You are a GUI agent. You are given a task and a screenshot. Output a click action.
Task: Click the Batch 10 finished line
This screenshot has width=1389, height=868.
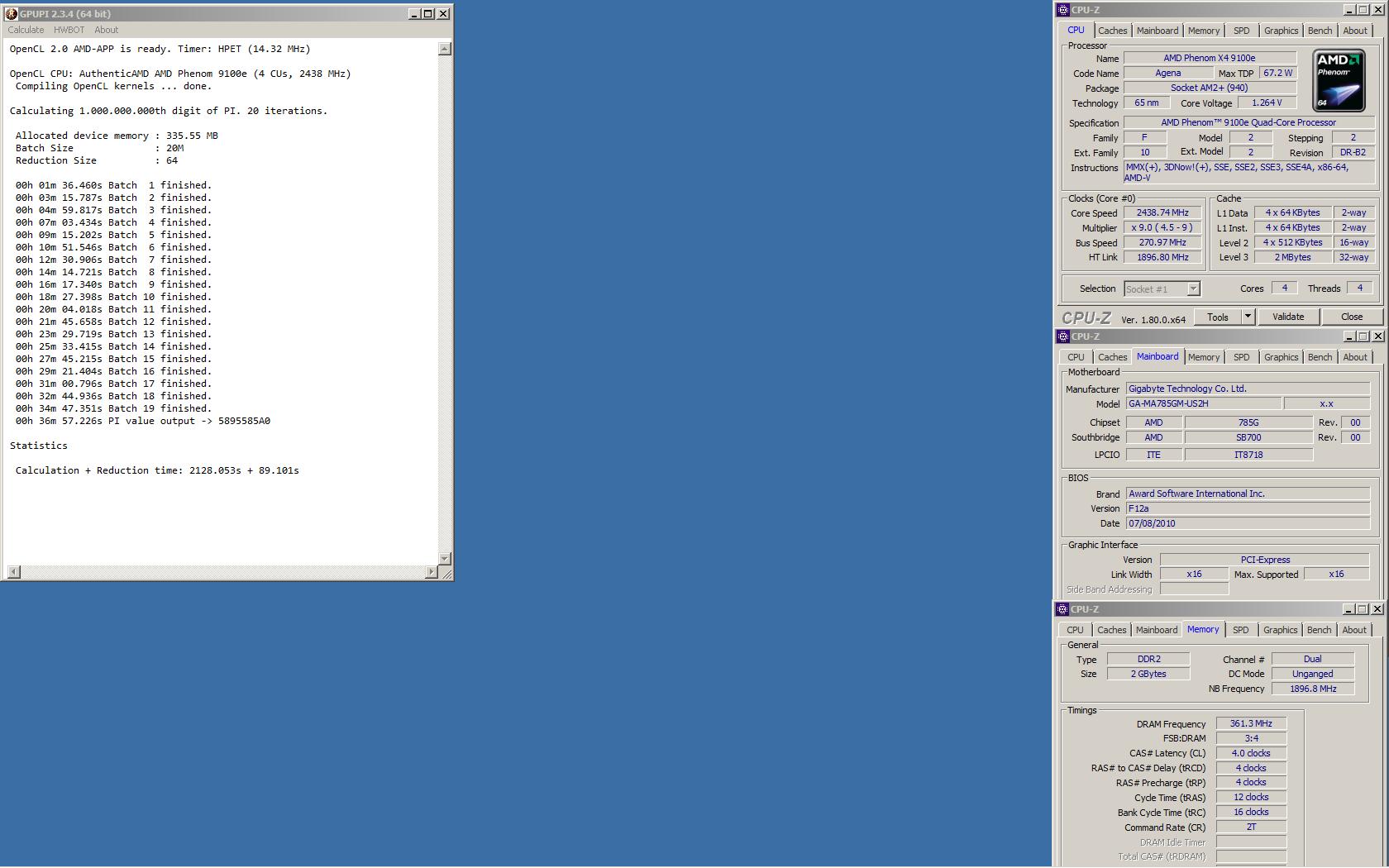[x=113, y=297]
